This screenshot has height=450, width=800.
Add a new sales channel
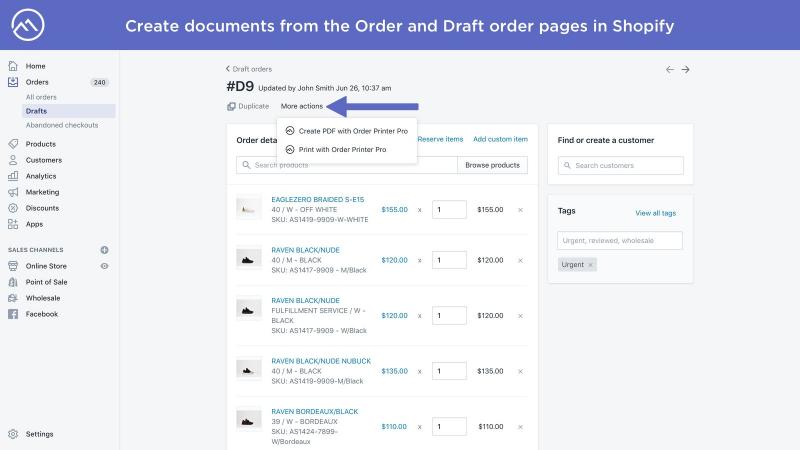pos(104,250)
